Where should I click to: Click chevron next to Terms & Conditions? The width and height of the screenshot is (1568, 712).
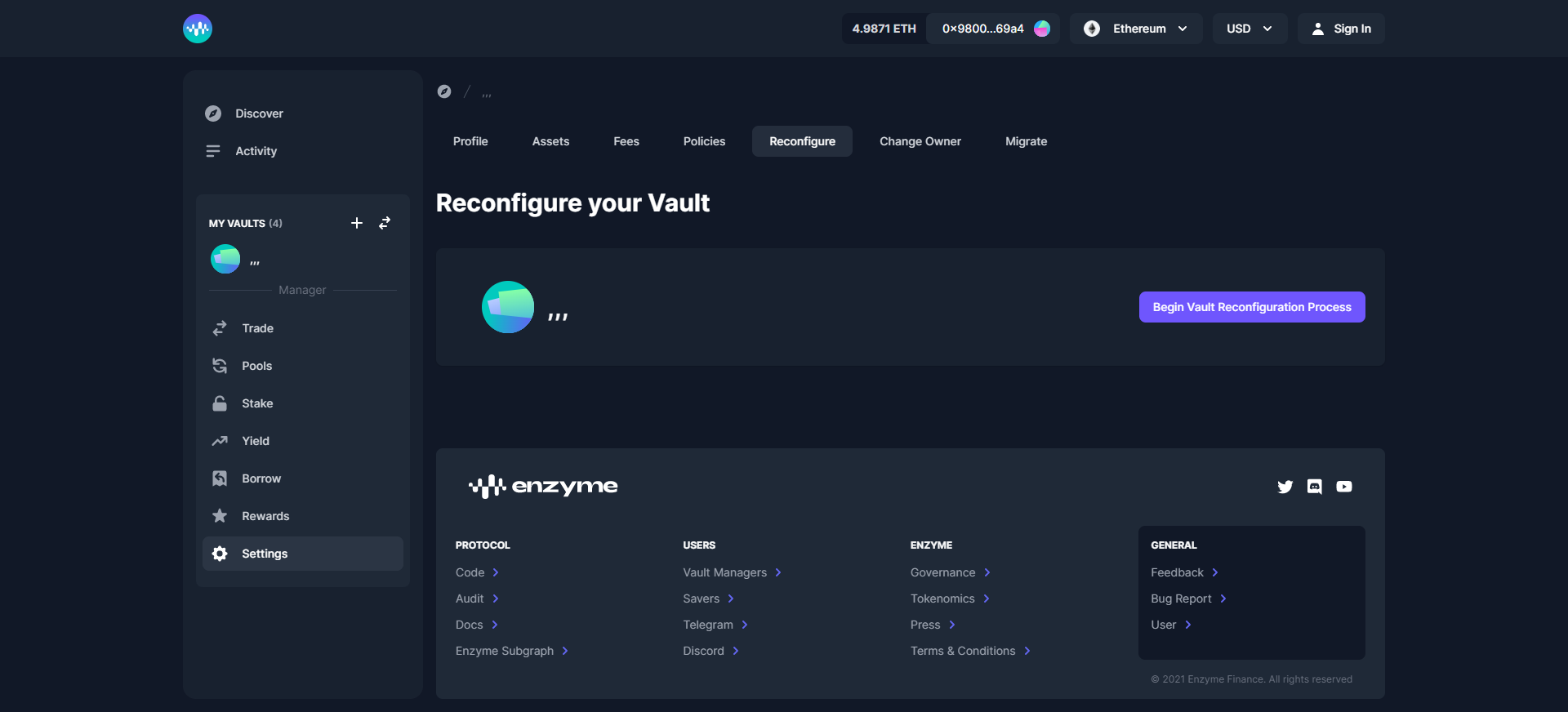(1027, 651)
